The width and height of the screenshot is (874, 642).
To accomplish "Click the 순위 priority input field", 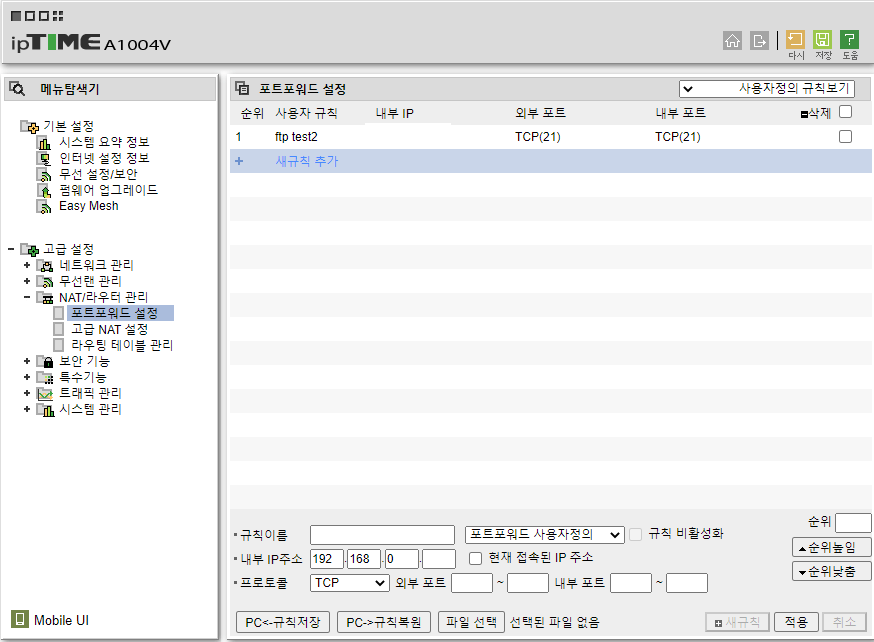I will pos(853,523).
